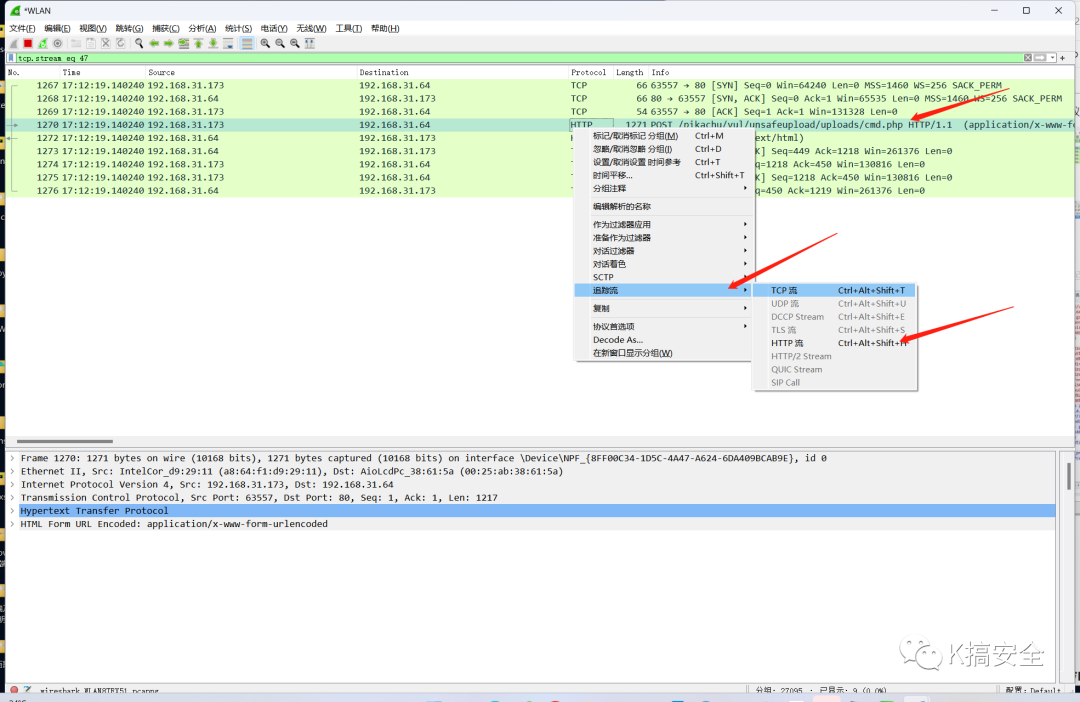This screenshot has width=1080, height=702.
Task: Restart current capture green fin icon
Action: tap(43, 43)
